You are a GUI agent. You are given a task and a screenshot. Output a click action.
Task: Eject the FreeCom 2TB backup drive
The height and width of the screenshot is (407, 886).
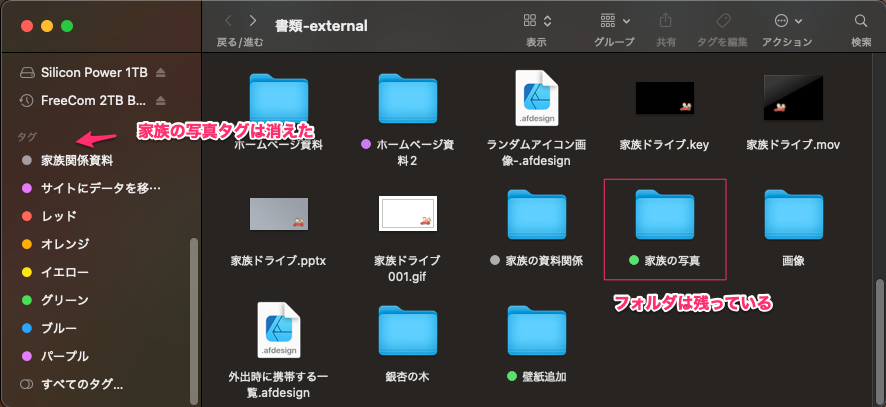pos(161,100)
